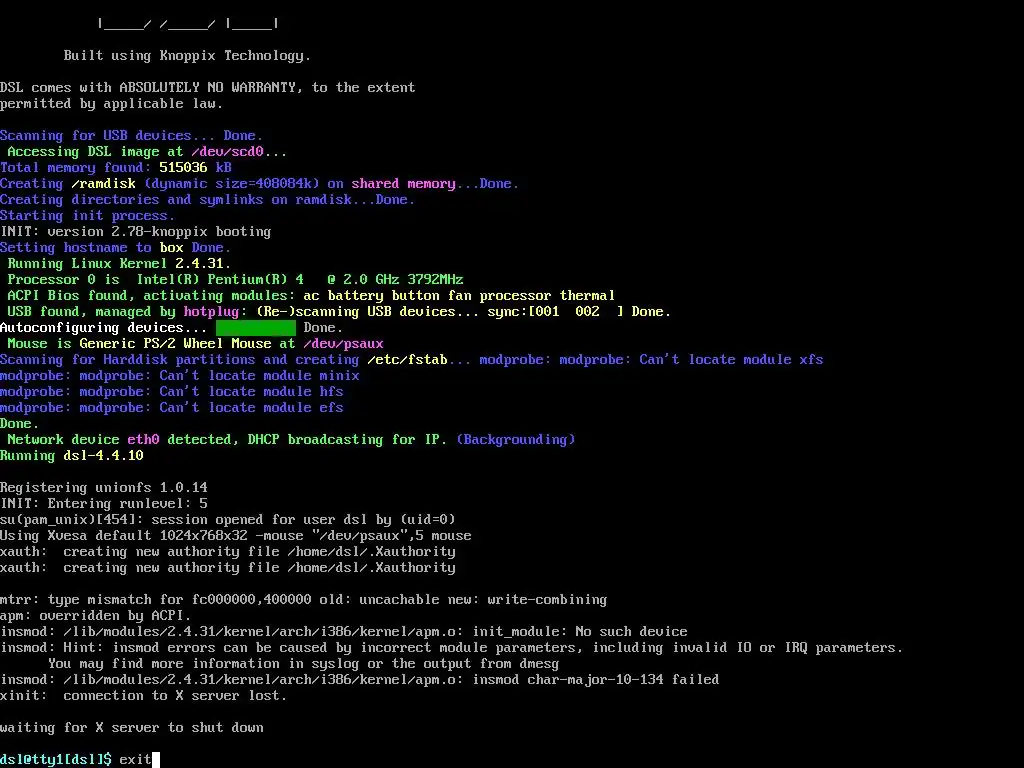
Task: Select memory value "515036 kB"
Action: (x=195, y=167)
